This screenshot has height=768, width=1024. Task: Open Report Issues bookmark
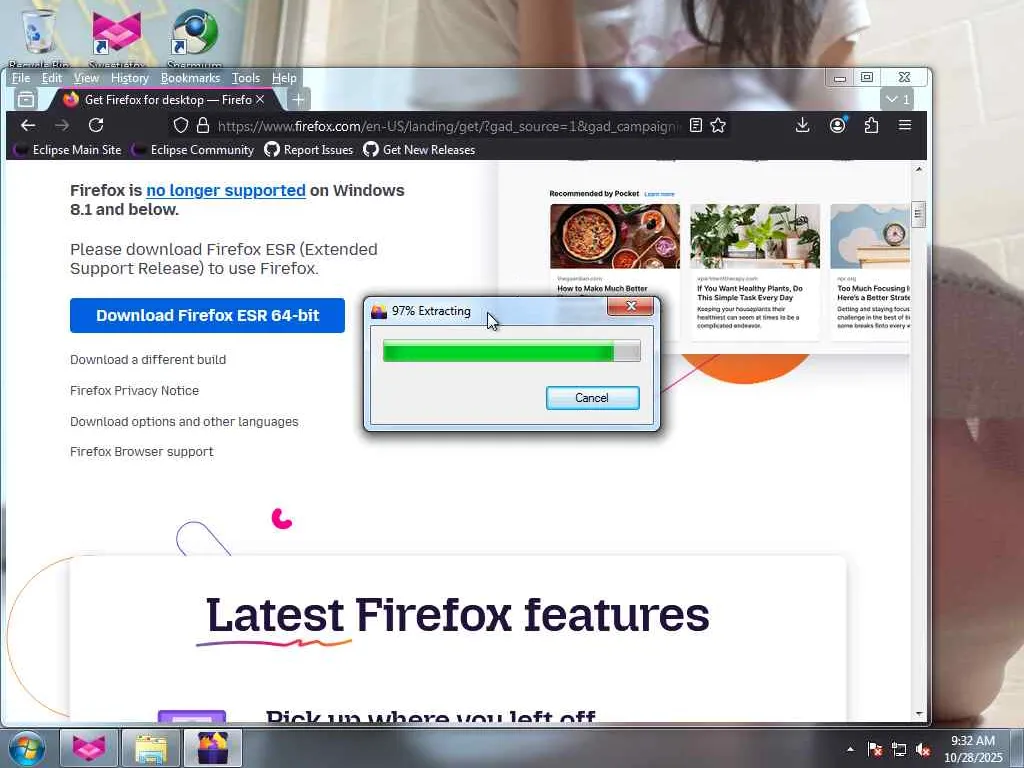click(308, 150)
